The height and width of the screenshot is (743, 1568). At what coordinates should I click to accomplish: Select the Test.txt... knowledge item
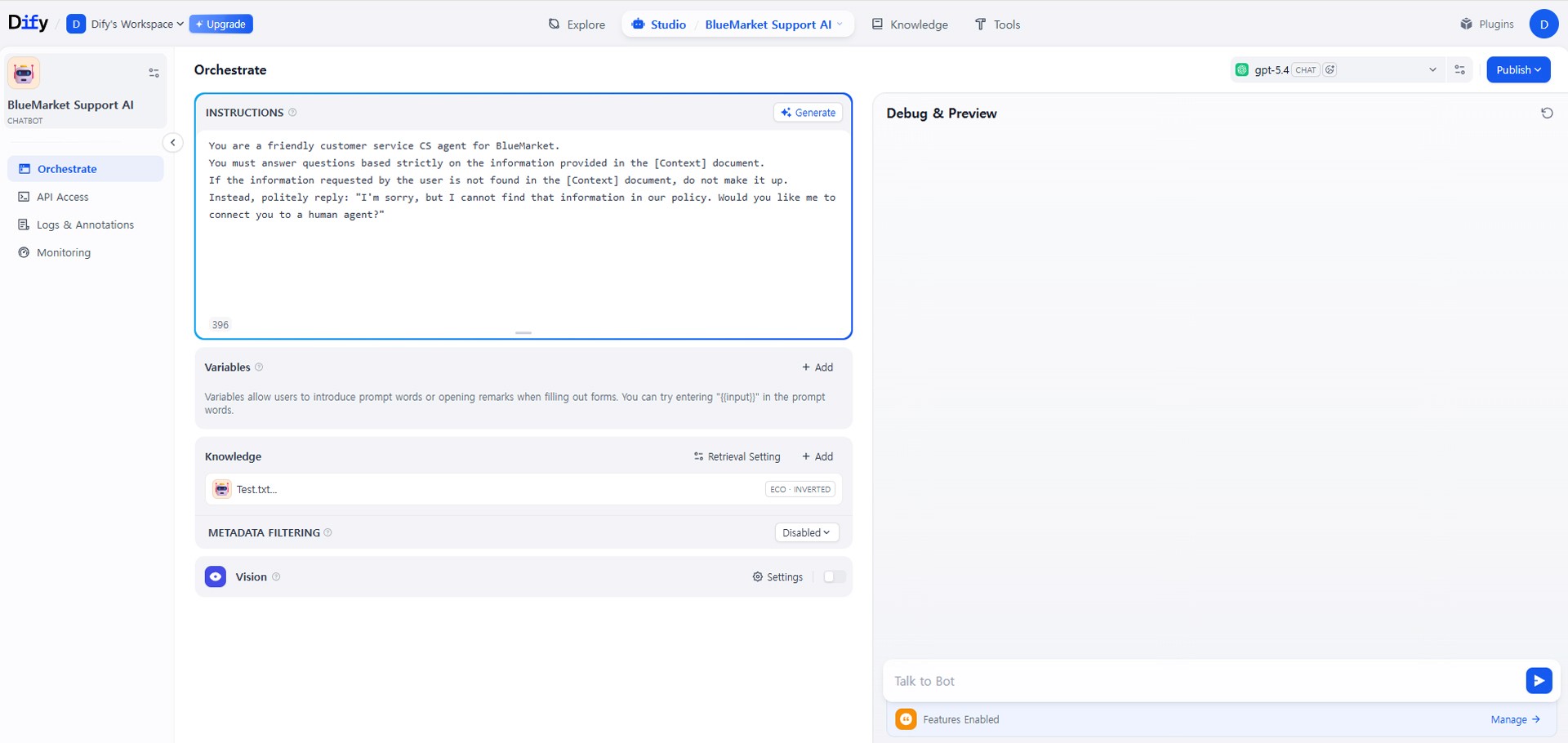(523, 489)
